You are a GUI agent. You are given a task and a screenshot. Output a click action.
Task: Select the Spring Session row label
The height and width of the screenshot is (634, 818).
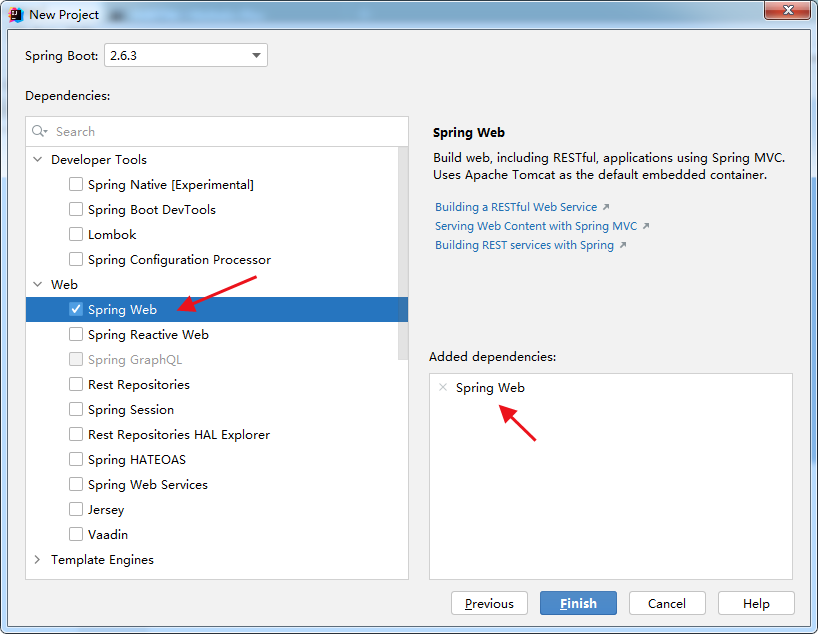131,410
